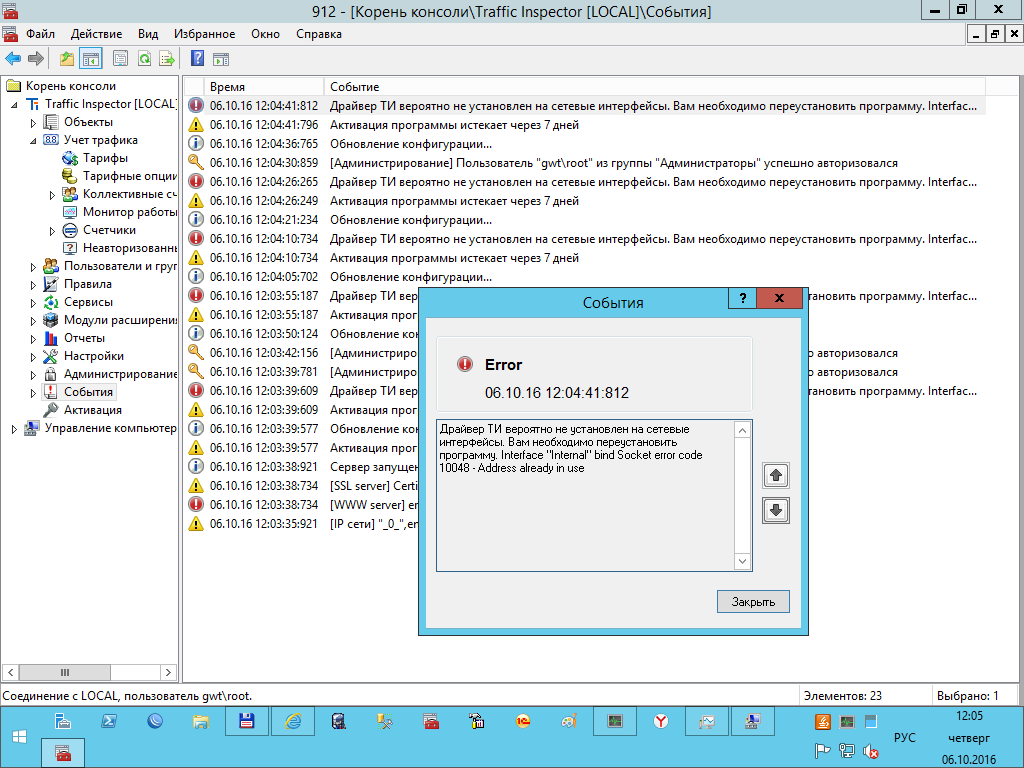Open the Действие menu
Screen dimensions: 1024x768
[x=96, y=34]
